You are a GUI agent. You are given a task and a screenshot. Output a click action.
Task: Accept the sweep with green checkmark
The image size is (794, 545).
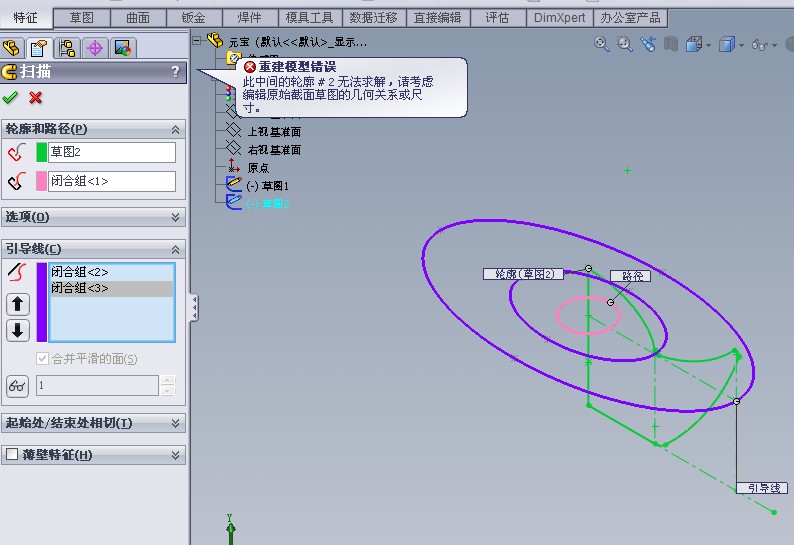(10, 97)
